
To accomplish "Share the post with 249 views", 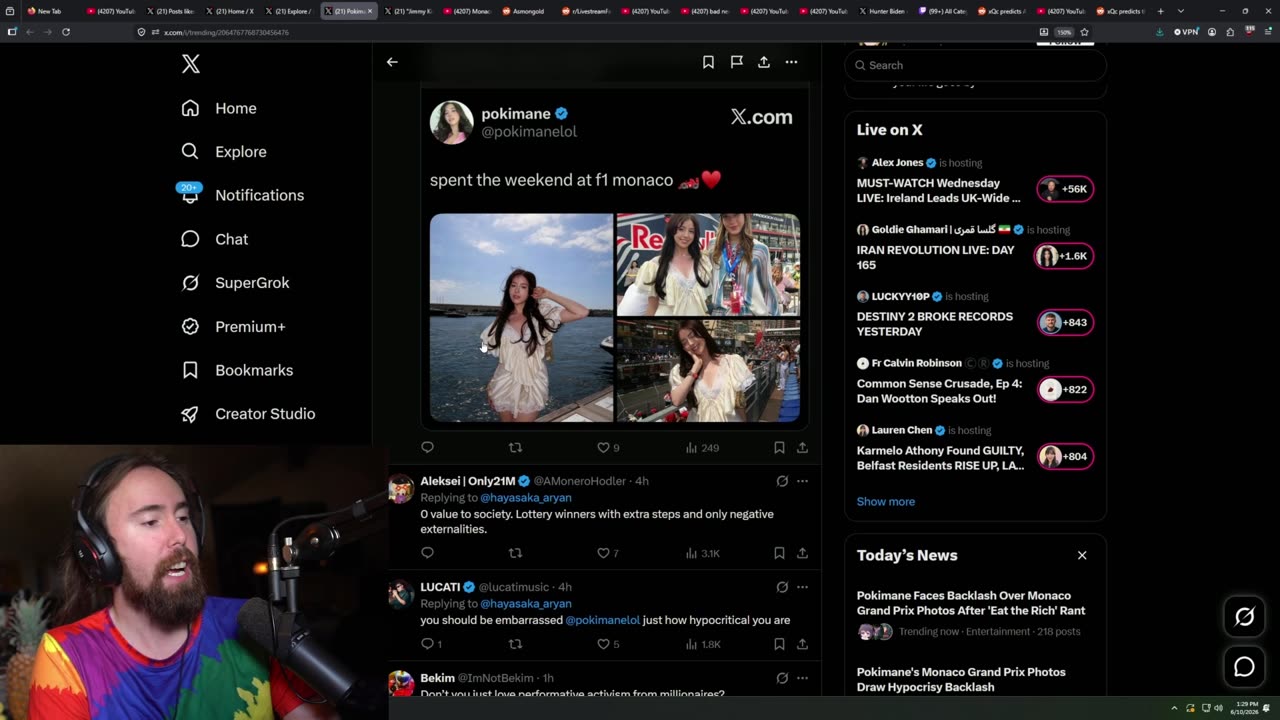I will pos(802,448).
